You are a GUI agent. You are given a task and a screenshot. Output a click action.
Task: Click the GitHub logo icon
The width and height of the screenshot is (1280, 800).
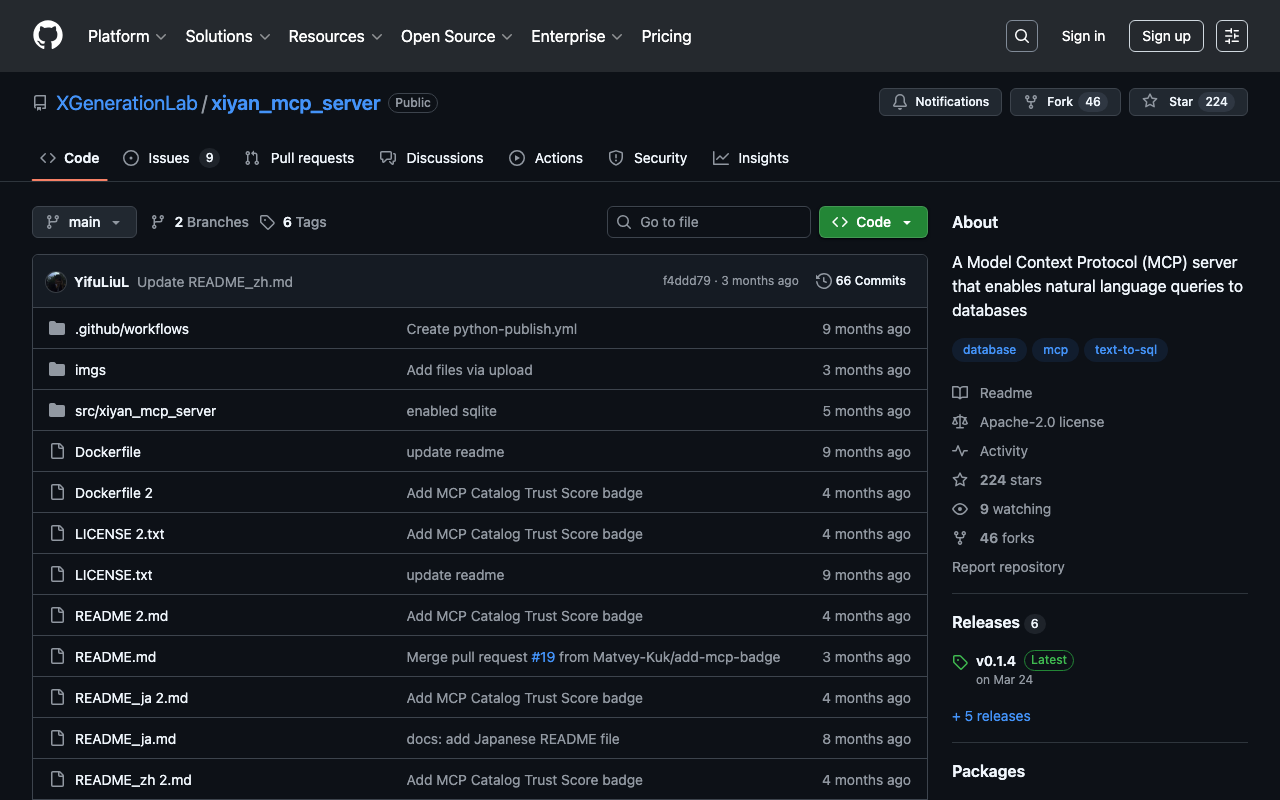pyautogui.click(x=48, y=36)
